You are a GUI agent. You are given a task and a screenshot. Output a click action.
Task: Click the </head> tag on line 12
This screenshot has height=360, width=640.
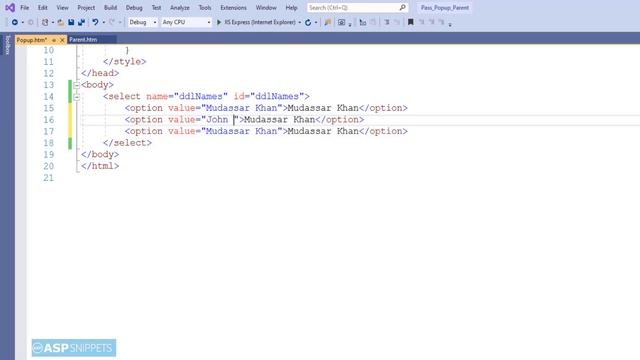pyautogui.click(x=100, y=73)
